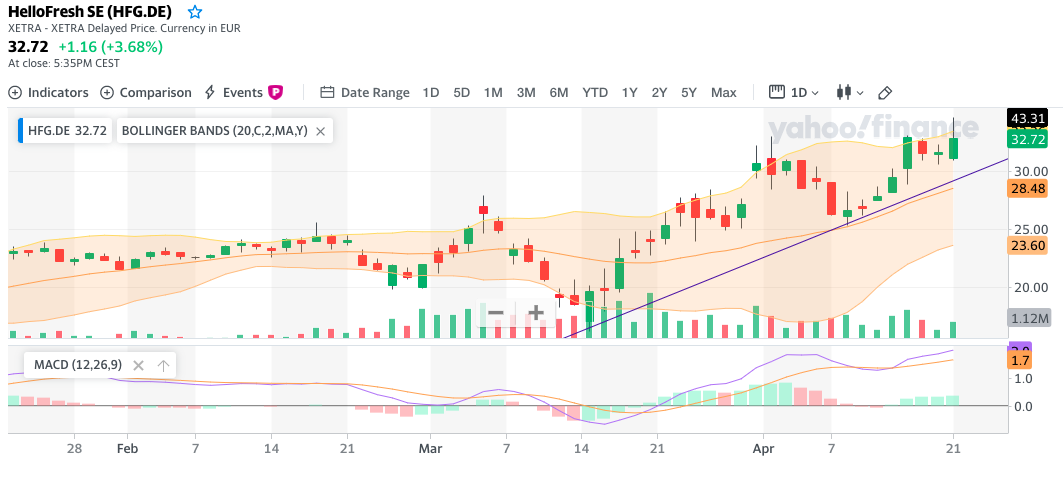Select the 1Y range
The image size is (1063, 487).
[629, 92]
